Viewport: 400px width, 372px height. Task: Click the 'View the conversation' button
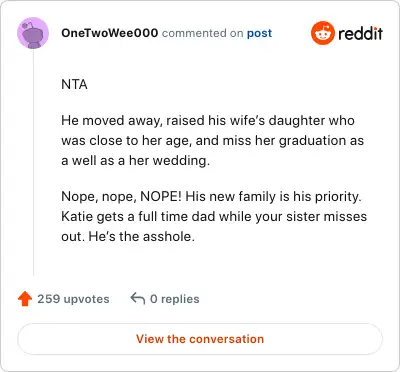(x=200, y=339)
